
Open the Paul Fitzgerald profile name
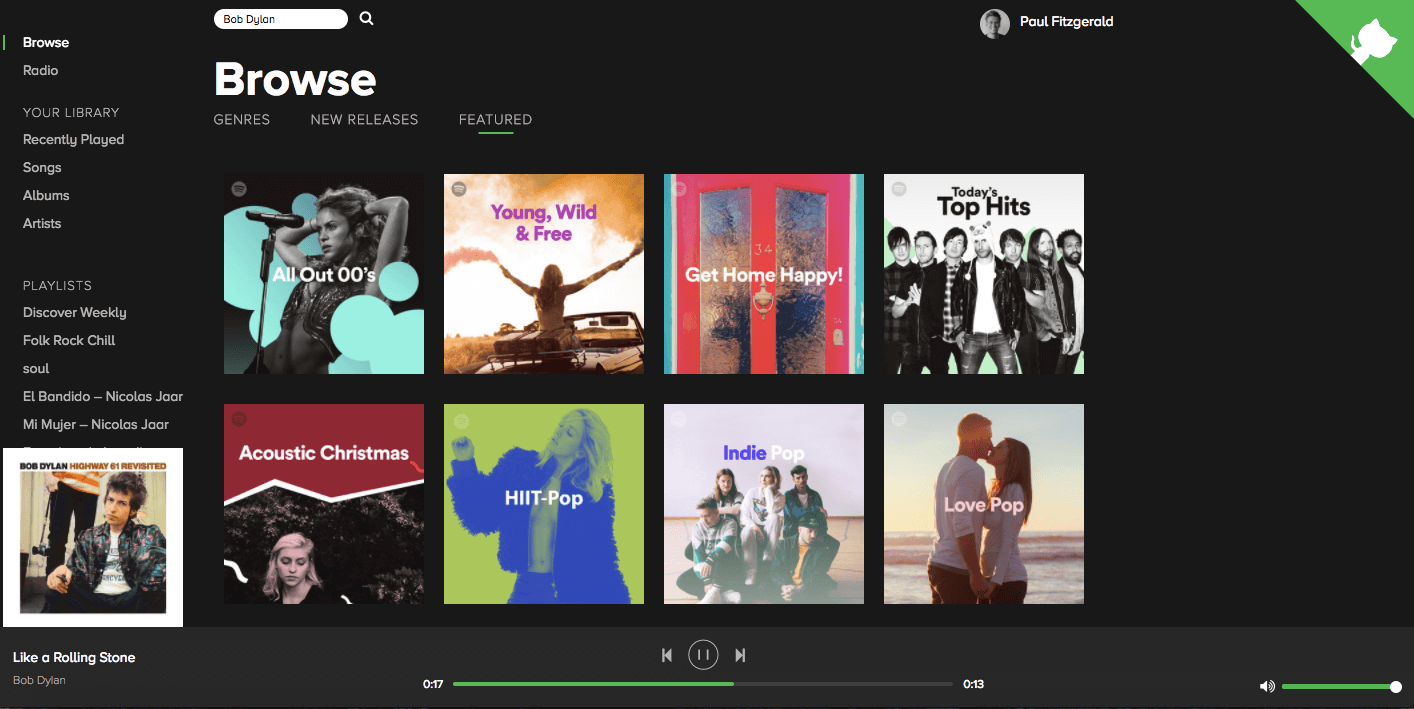pyautogui.click(x=1066, y=21)
